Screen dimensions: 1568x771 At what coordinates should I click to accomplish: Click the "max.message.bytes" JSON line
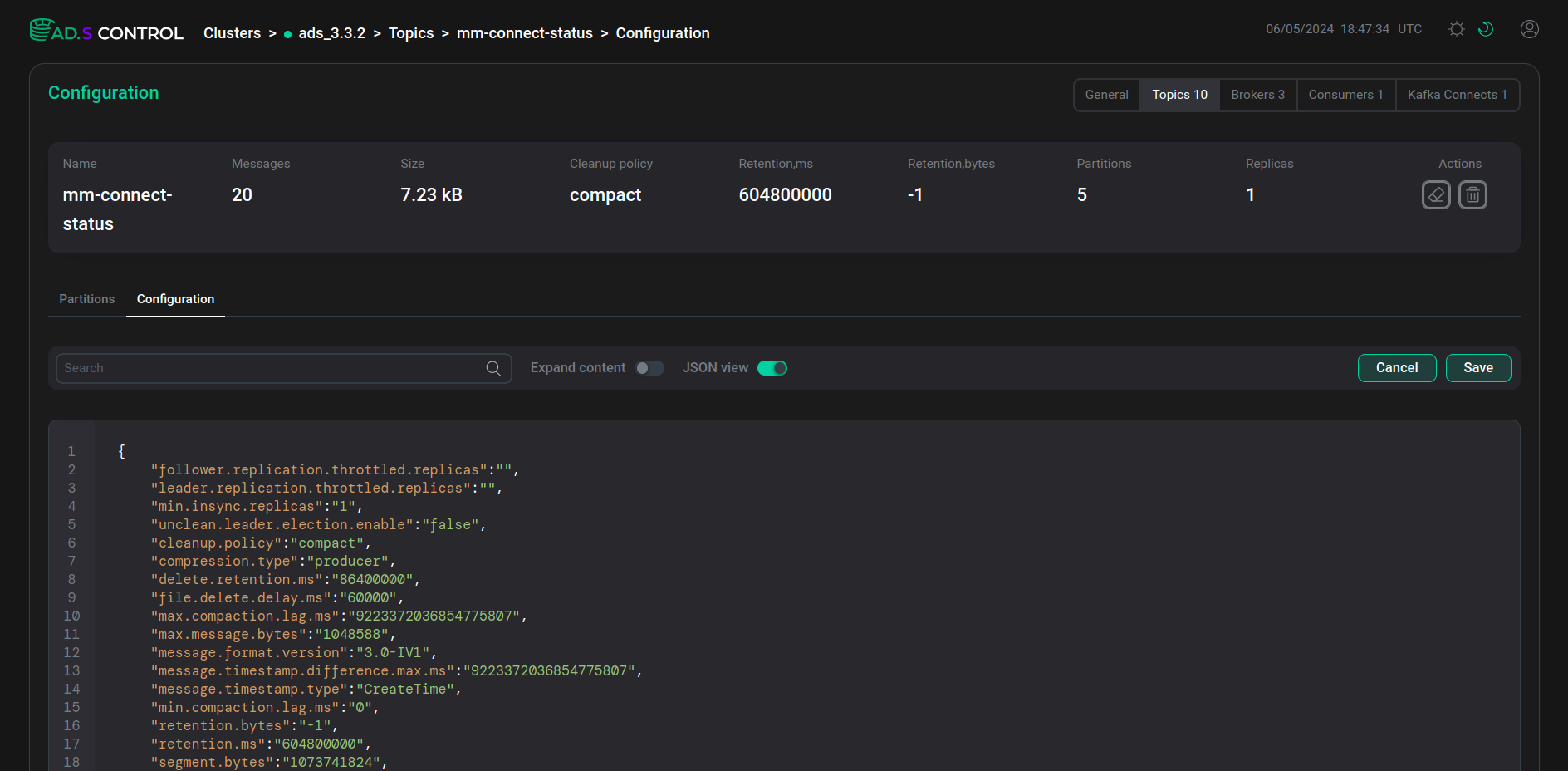(273, 634)
